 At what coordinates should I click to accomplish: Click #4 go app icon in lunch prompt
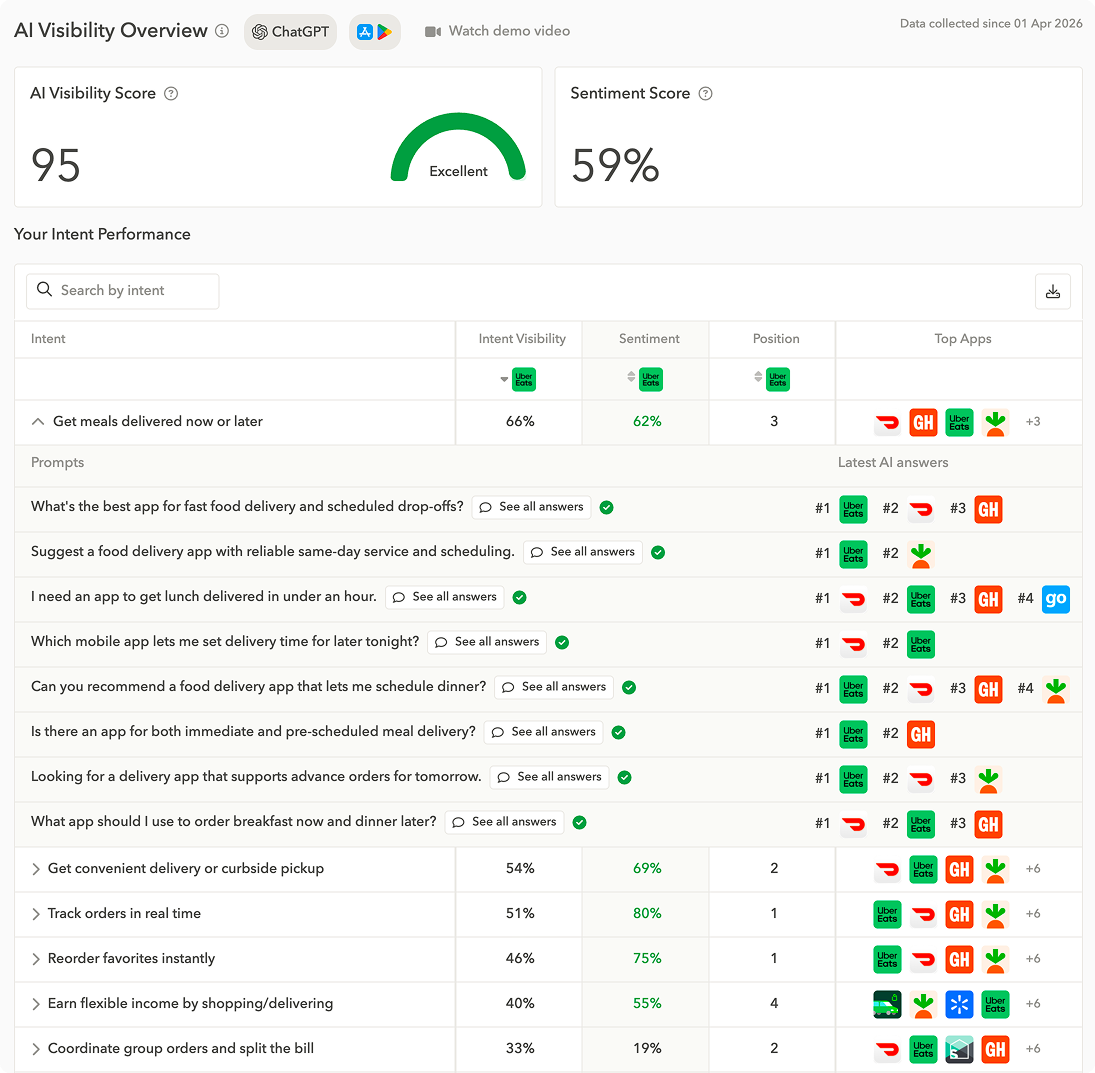point(1056,599)
